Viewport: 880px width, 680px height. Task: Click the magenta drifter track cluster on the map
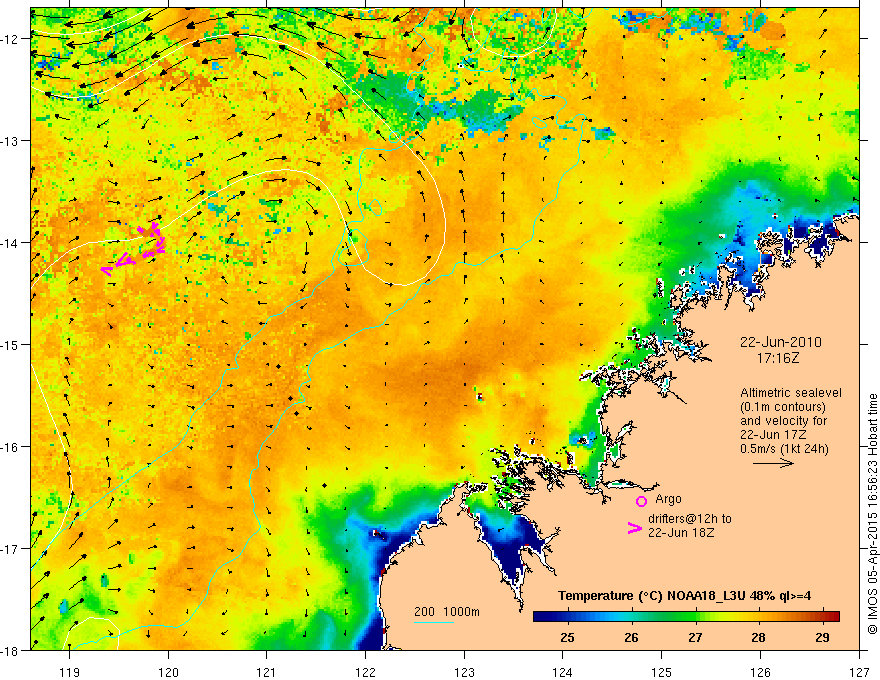[134, 250]
